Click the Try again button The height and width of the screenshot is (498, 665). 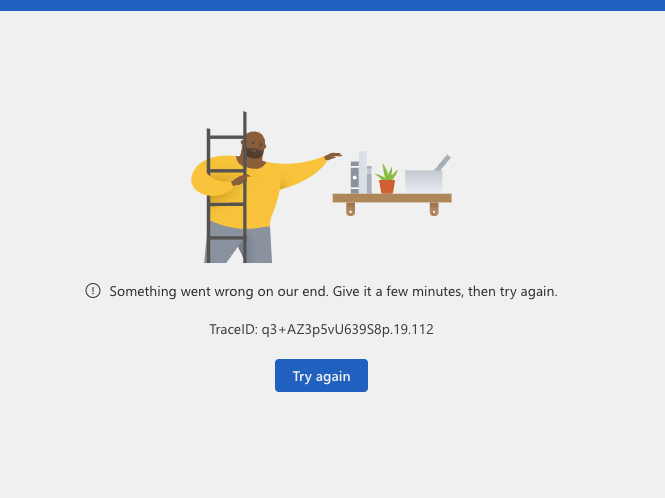[321, 375]
